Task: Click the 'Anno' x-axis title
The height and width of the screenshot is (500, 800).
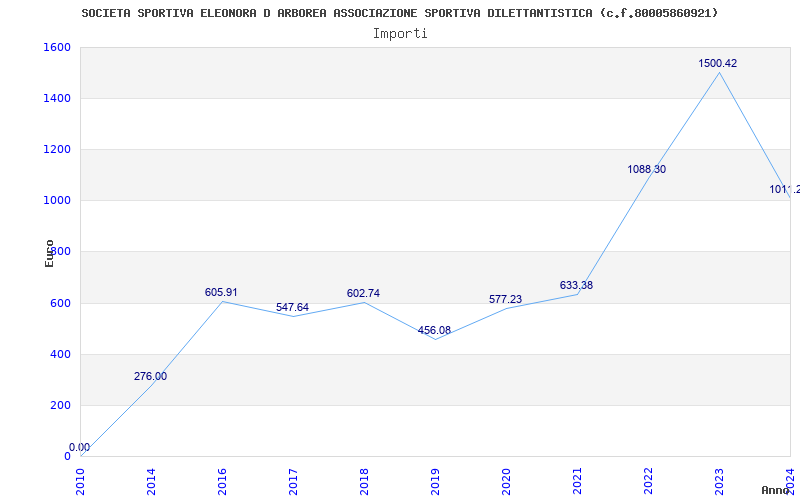Action: click(776, 490)
